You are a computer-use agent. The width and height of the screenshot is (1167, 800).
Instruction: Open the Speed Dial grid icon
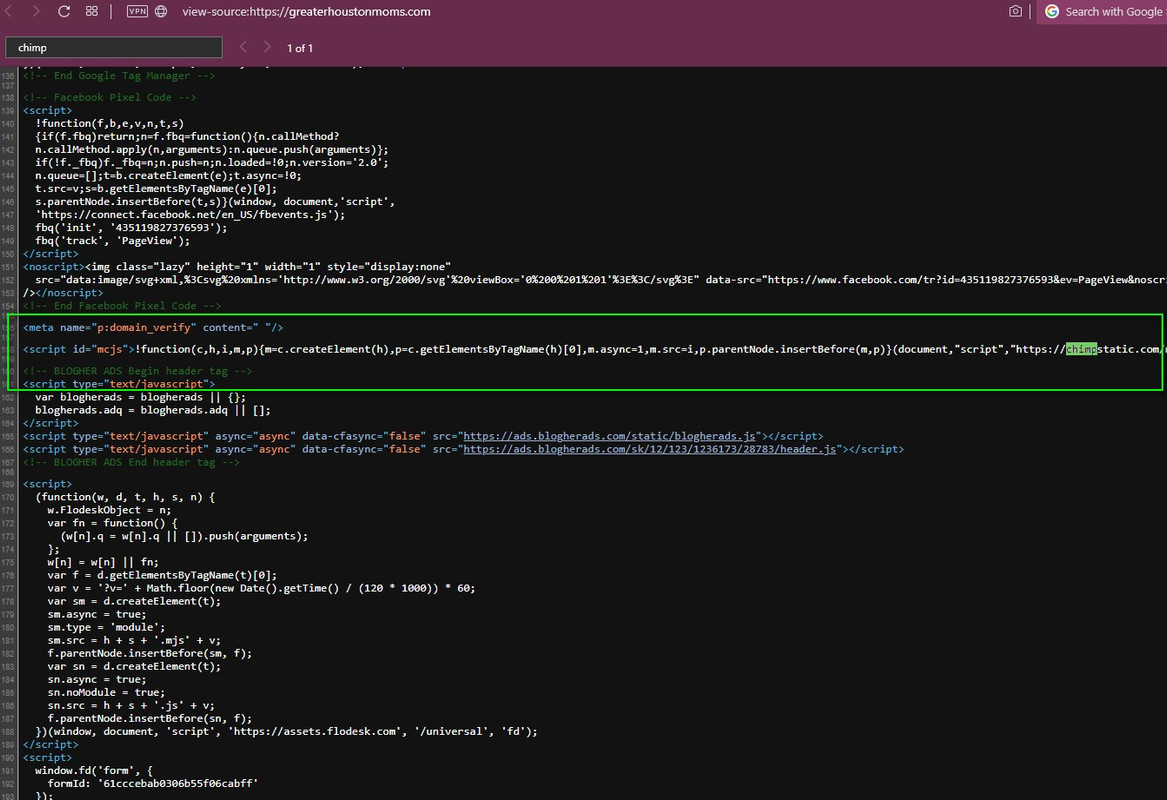click(x=92, y=11)
